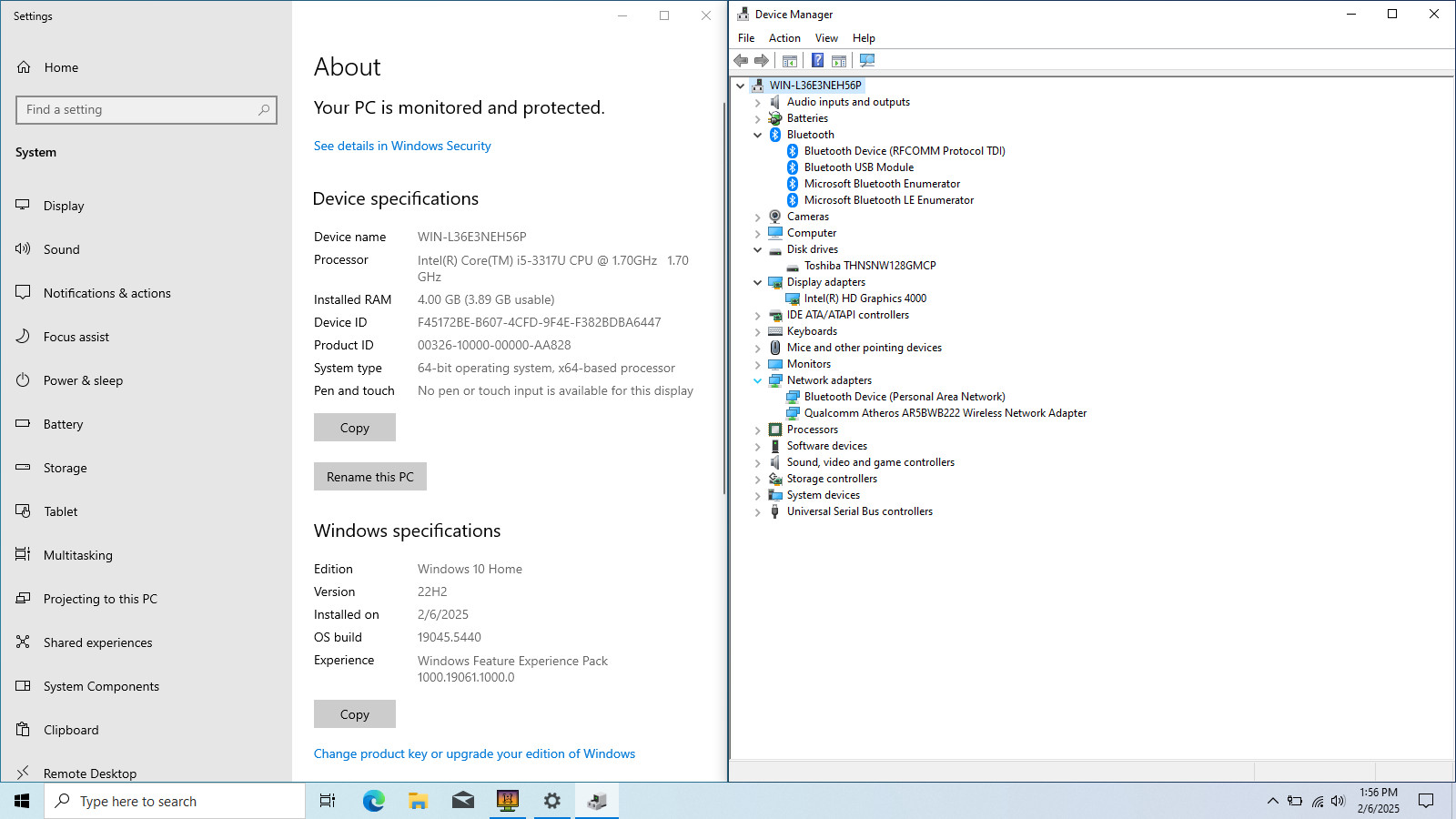Screen dimensions: 1456x819
Task: Open the Action Center notification icon
Action: [x=1426, y=801]
